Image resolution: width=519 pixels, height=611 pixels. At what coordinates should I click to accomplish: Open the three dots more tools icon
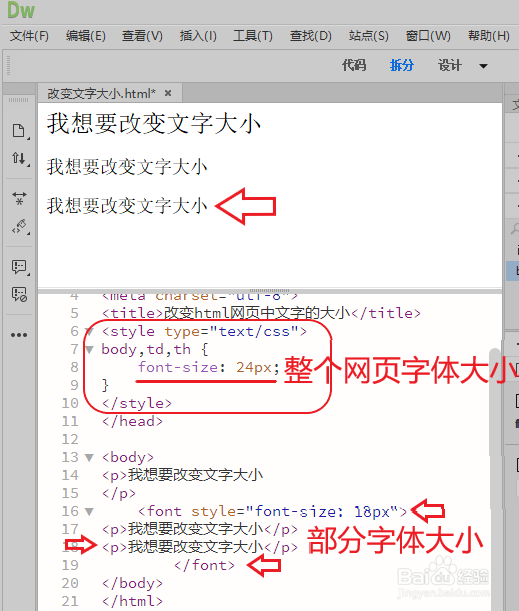coord(19,335)
